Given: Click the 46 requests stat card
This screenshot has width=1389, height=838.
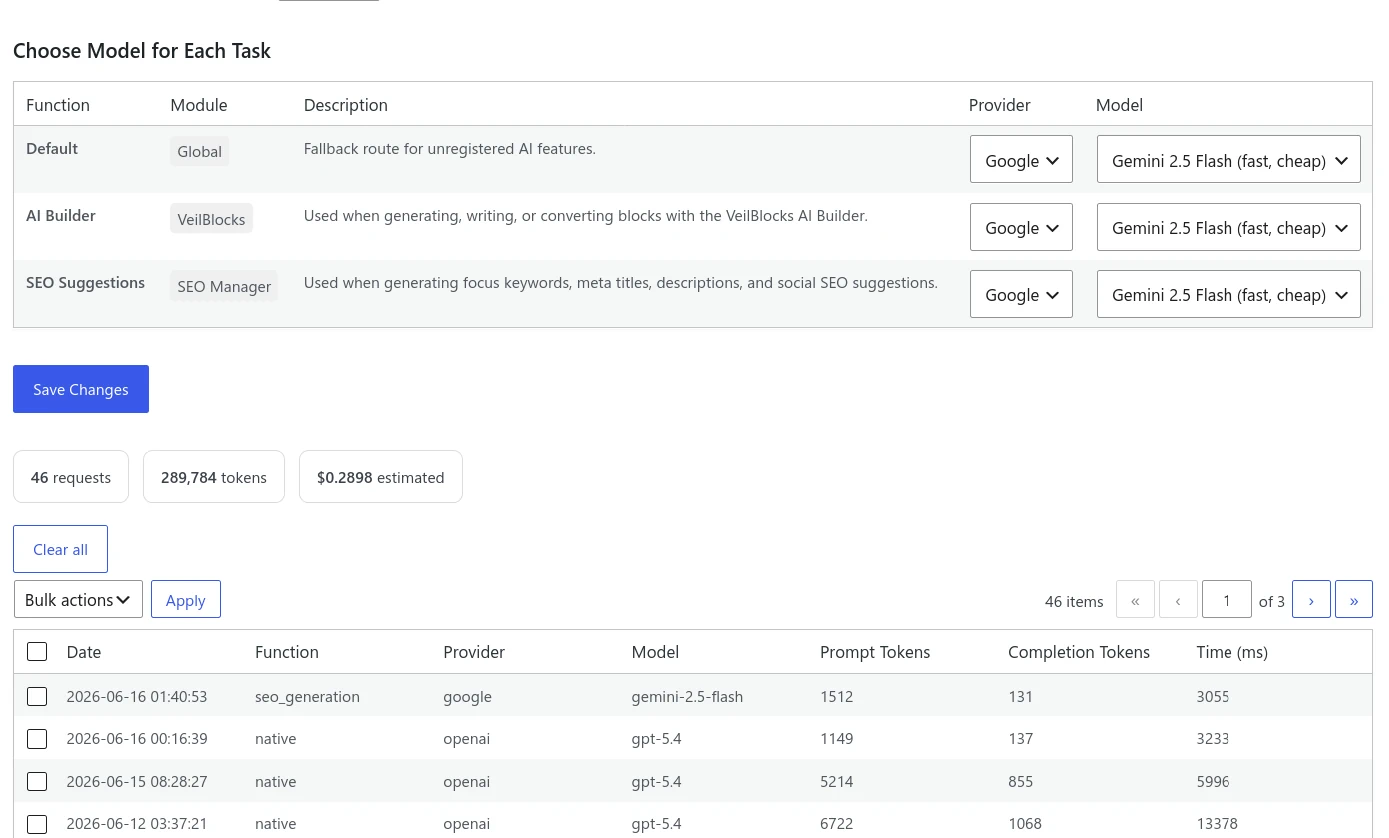Looking at the screenshot, I should (71, 477).
